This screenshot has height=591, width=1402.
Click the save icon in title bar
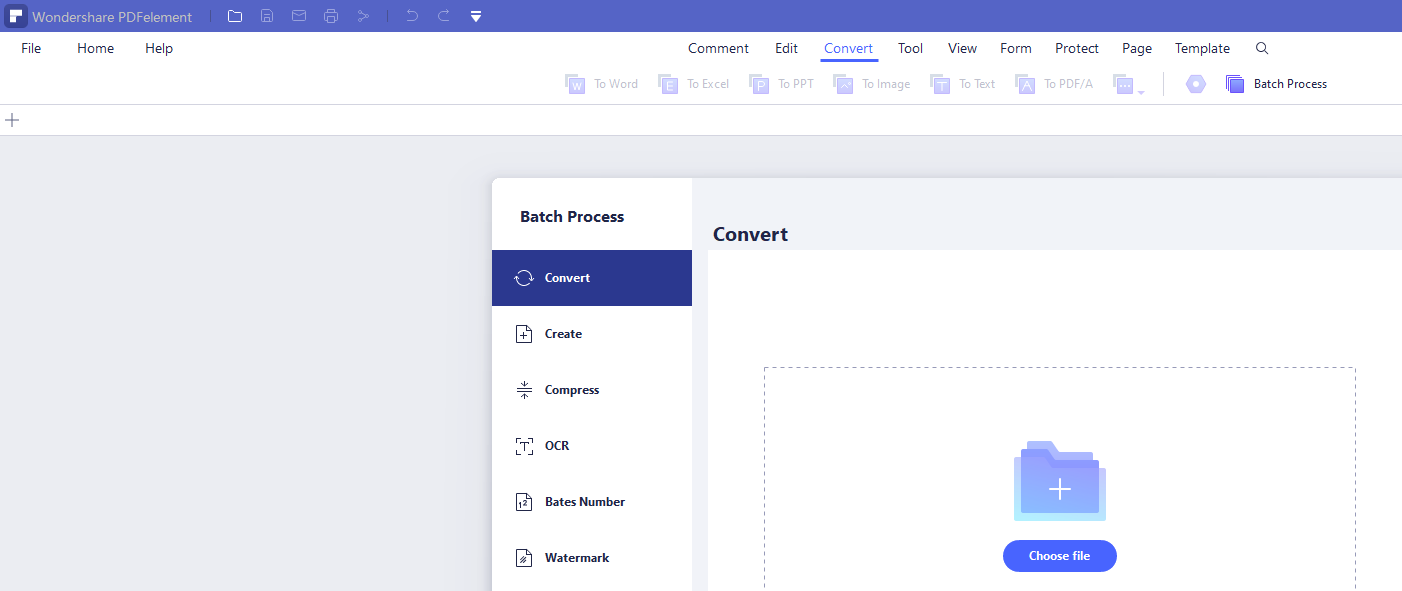[x=267, y=16]
